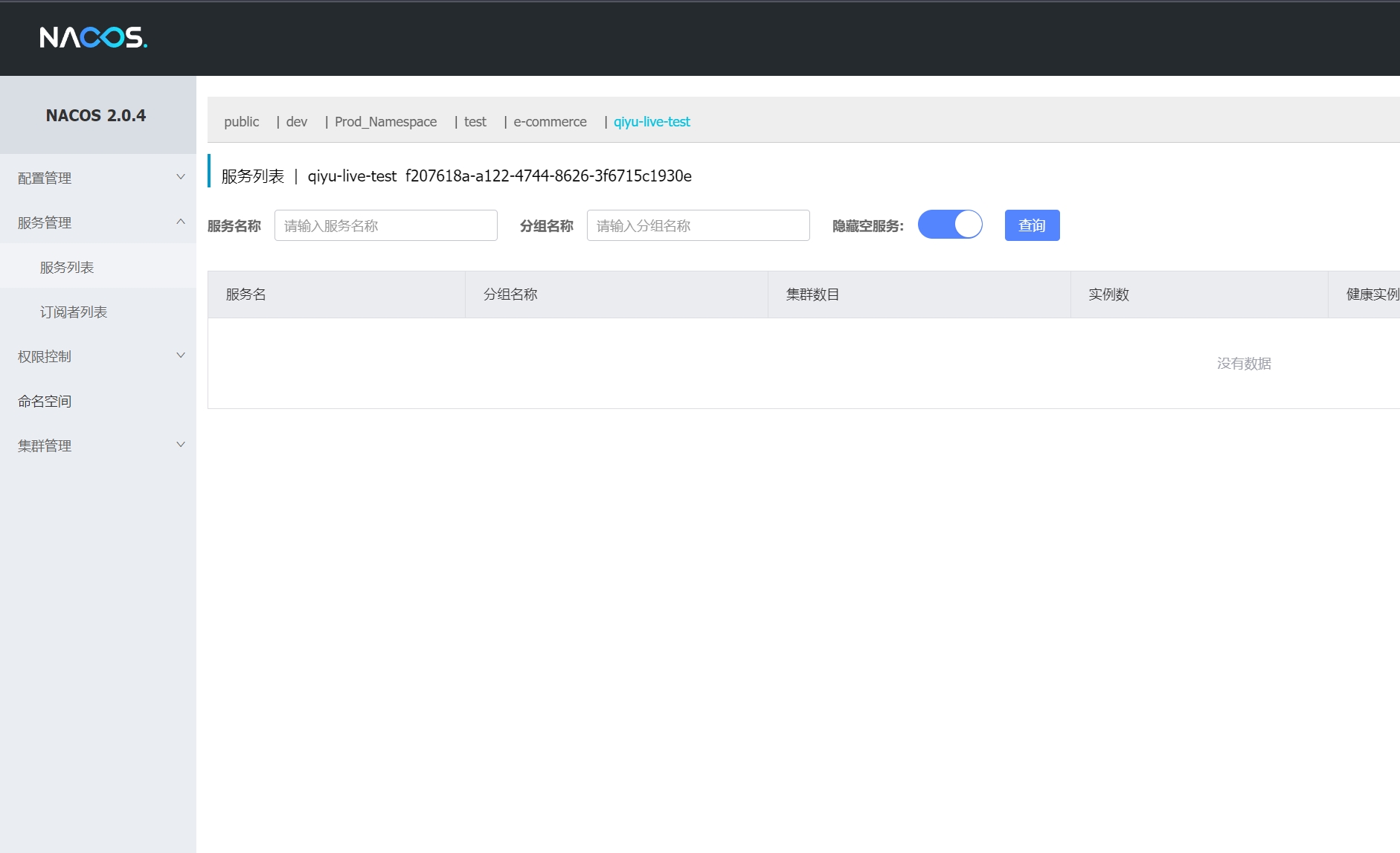1400x853 pixels.
Task: Switch to the dev namespace
Action: tap(297, 121)
